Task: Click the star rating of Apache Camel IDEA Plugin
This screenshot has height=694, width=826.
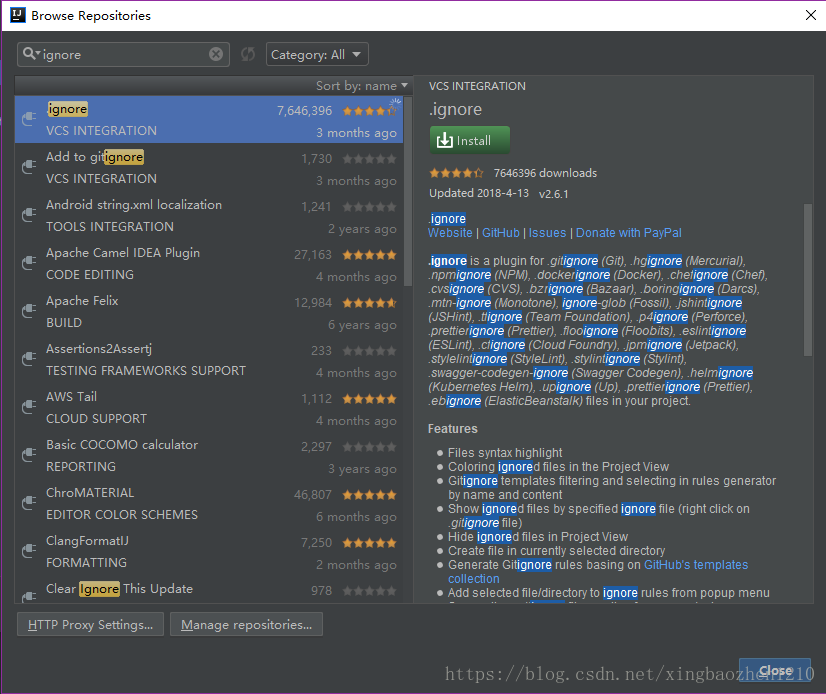Action: [369, 255]
